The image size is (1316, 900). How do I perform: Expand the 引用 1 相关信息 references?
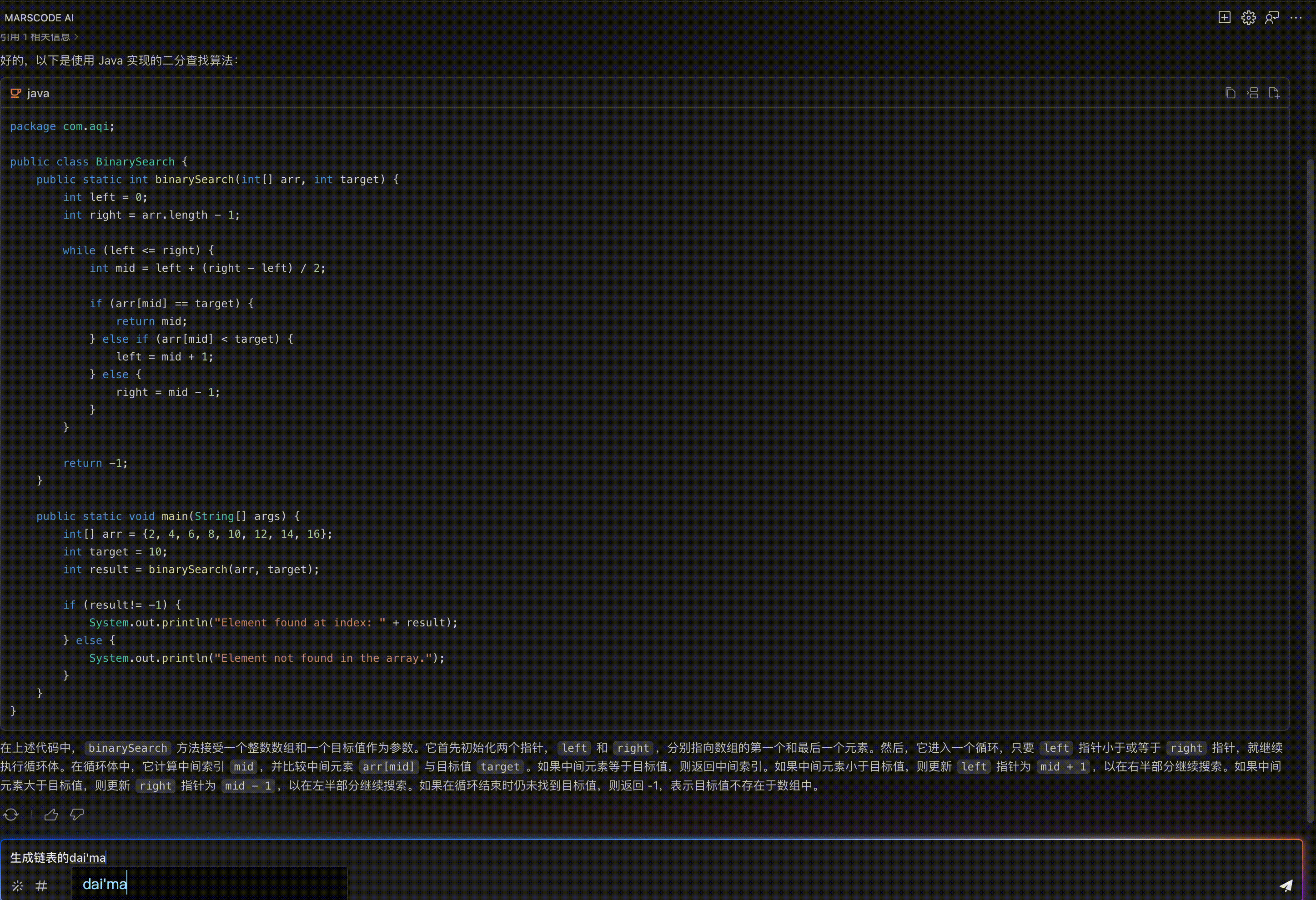click(39, 37)
